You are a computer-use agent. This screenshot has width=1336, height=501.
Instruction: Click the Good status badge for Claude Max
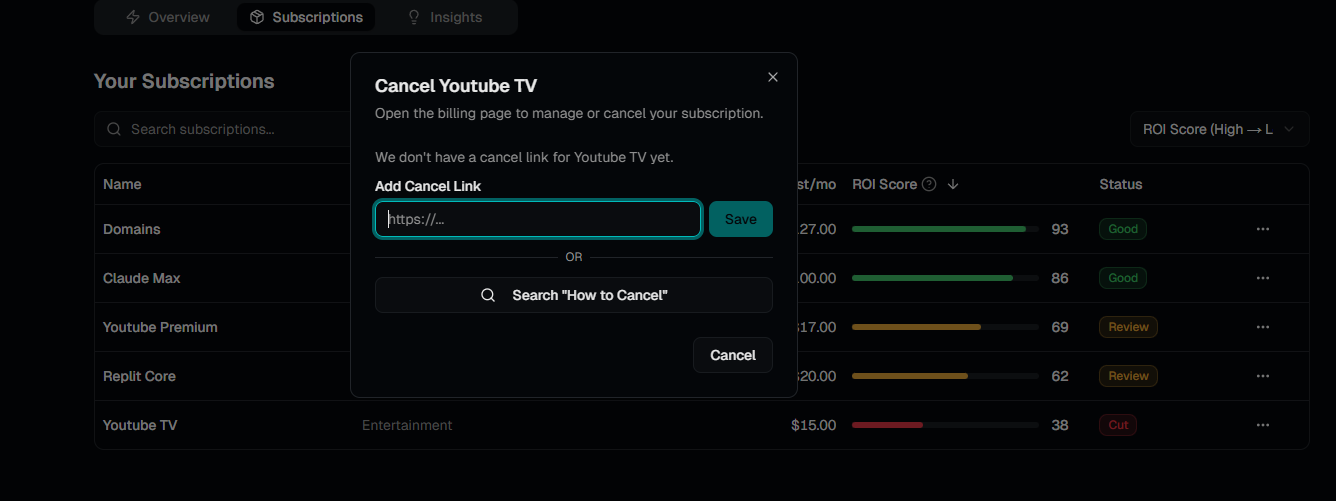1123,278
